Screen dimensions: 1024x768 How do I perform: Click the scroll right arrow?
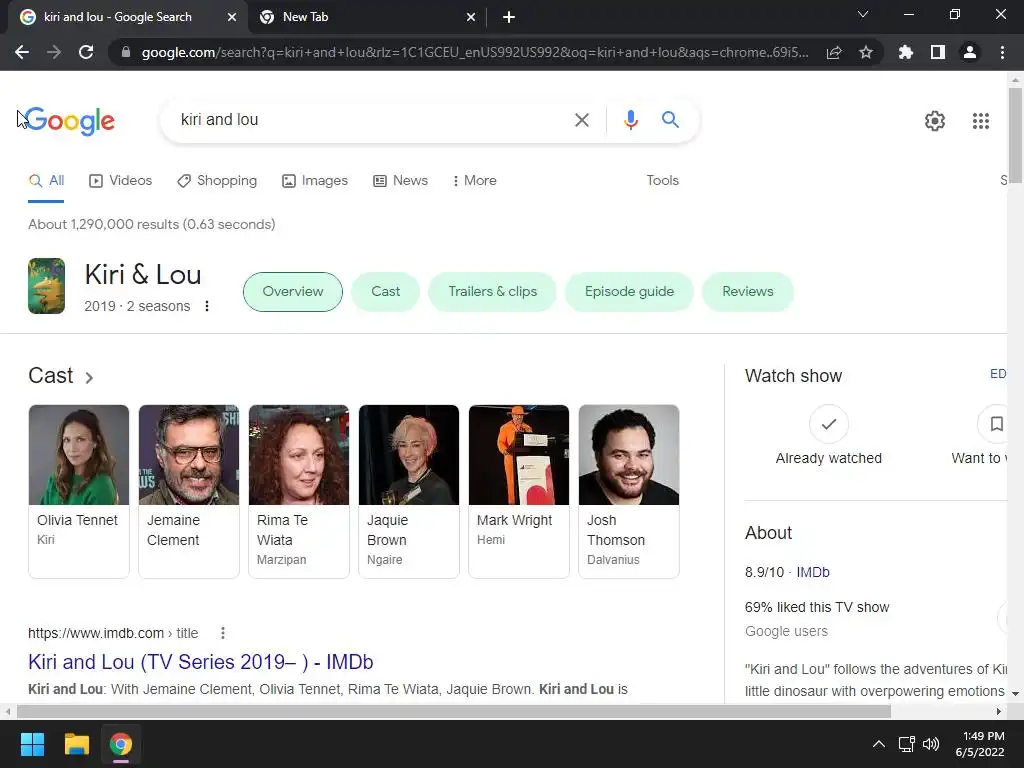(x=999, y=711)
